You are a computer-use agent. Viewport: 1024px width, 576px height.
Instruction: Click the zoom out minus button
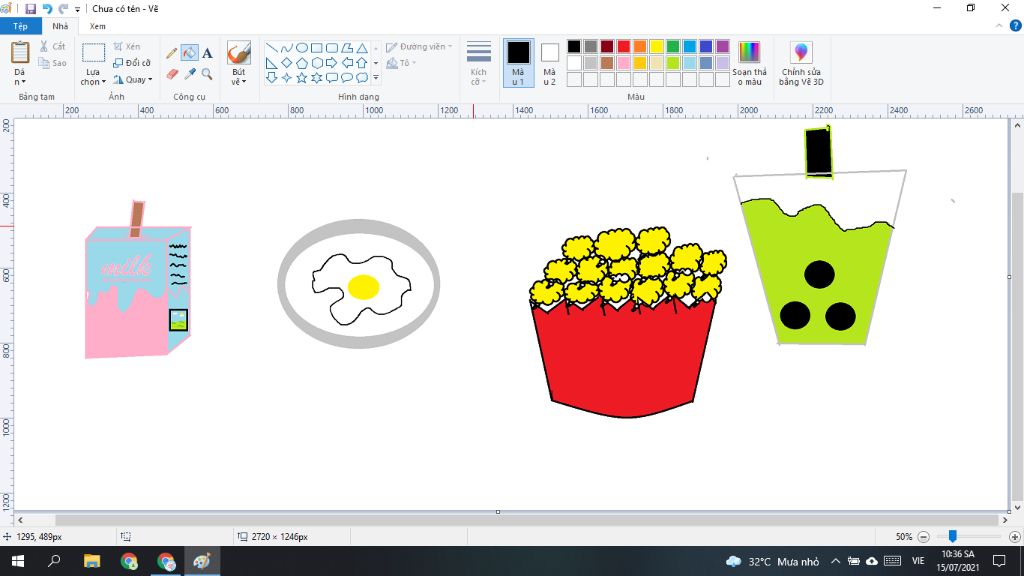click(x=923, y=536)
